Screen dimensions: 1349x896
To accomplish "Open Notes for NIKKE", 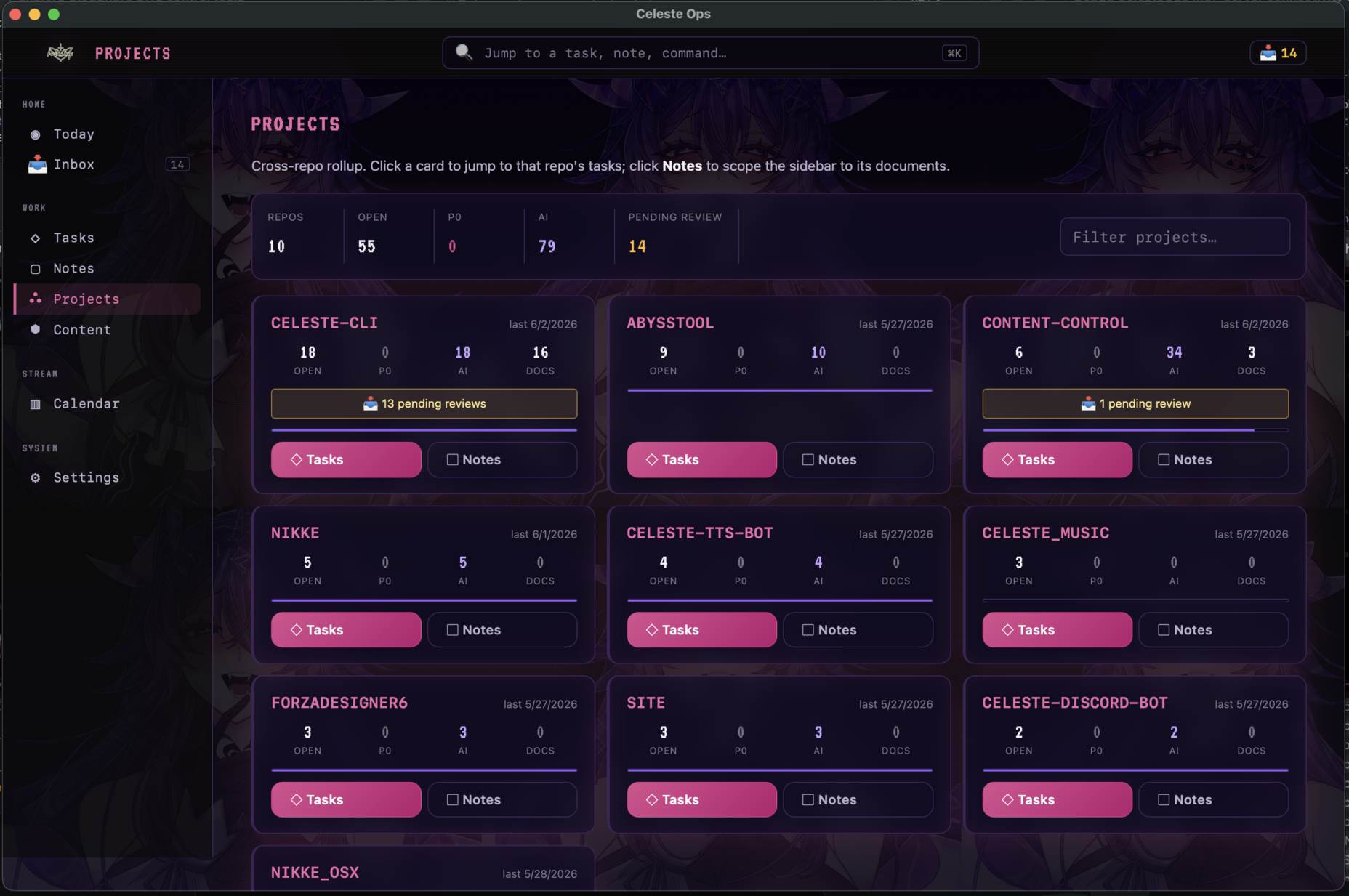I will pyautogui.click(x=502, y=629).
